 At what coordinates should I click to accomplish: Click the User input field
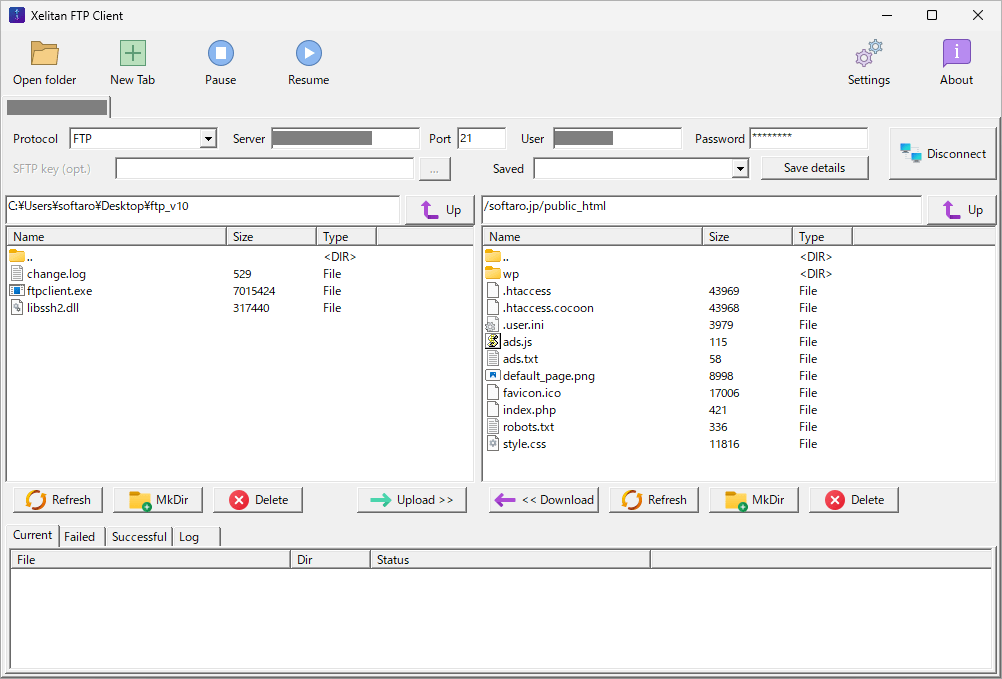[x=617, y=139]
